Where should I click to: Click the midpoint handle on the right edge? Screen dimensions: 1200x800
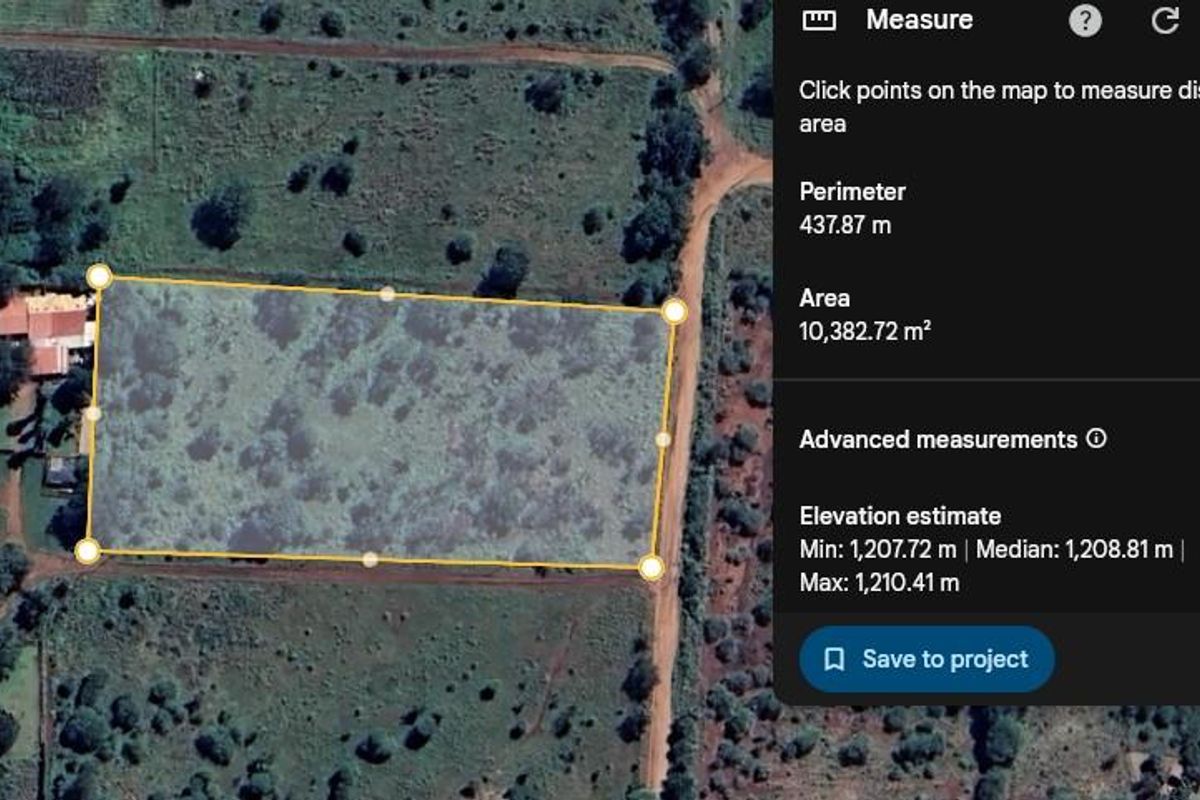662,440
